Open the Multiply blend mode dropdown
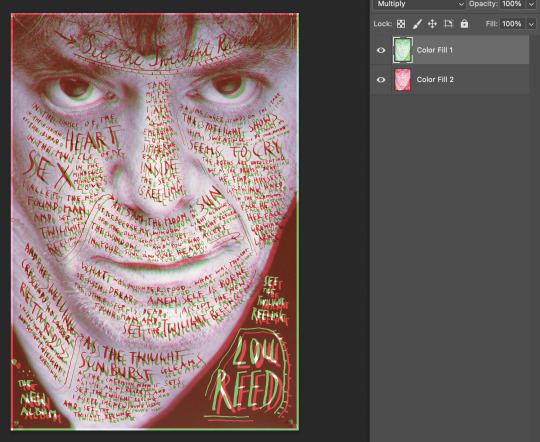 pos(419,4)
